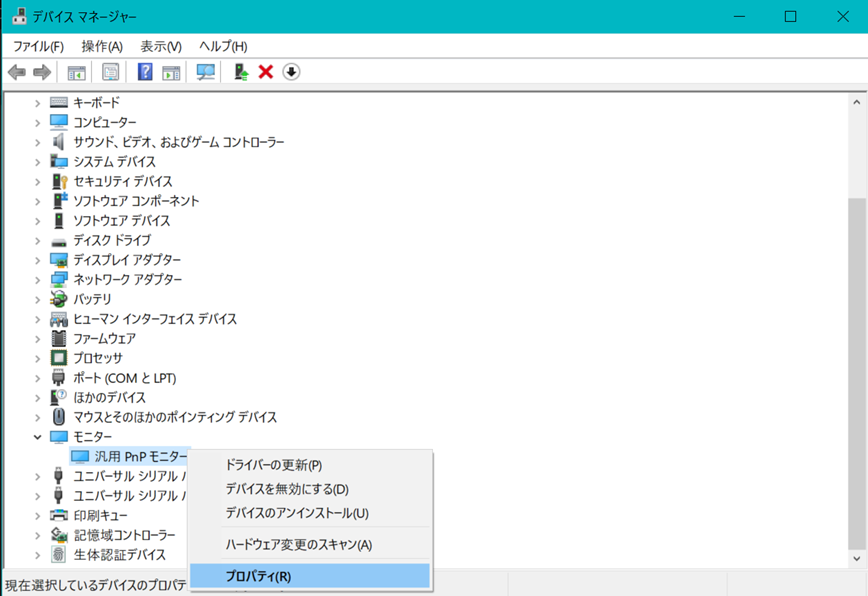Expand the ディスプレイ アダプター node
This screenshot has width=868, height=596.
tap(38, 260)
